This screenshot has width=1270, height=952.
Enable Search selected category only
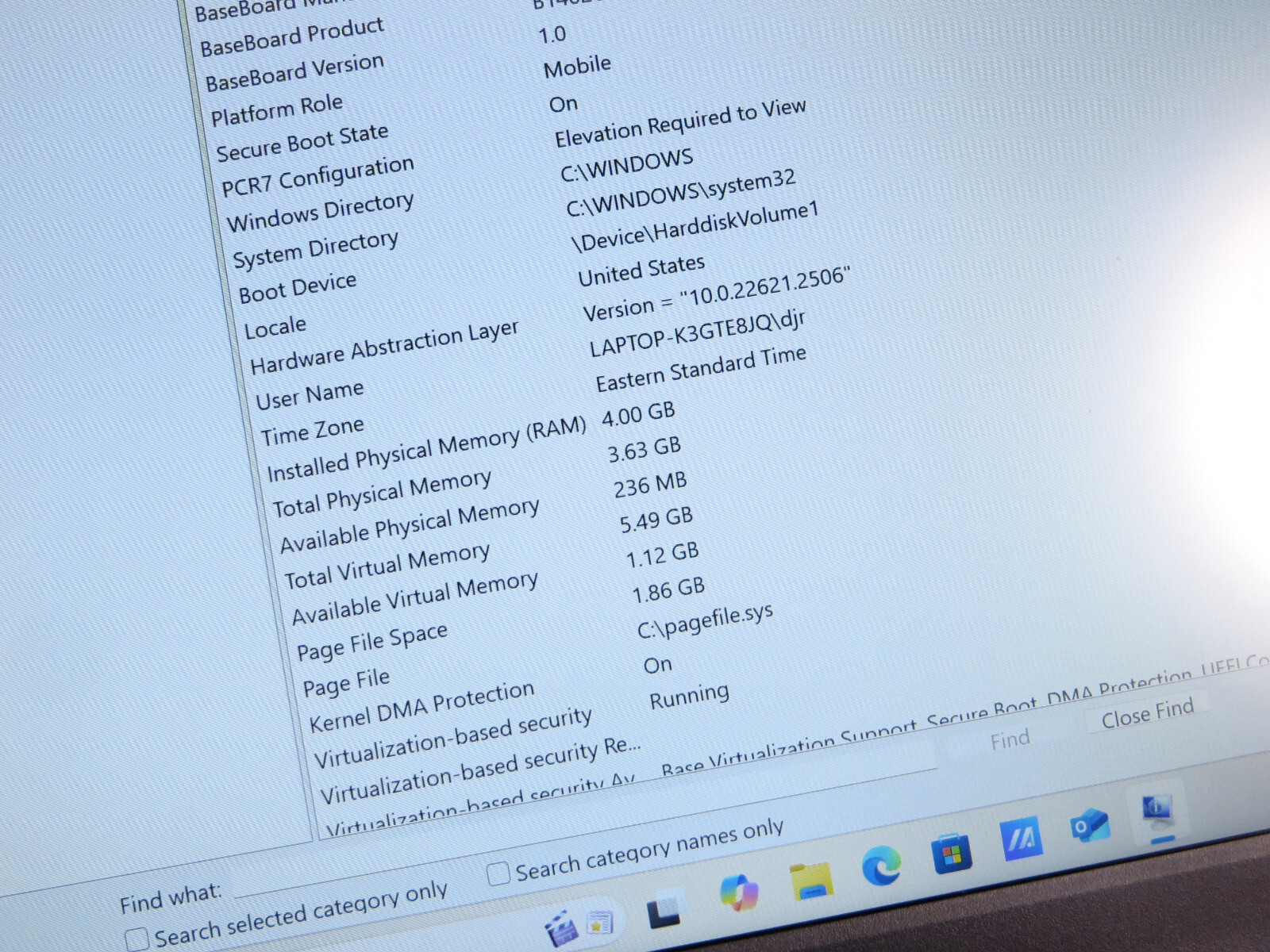(136, 939)
